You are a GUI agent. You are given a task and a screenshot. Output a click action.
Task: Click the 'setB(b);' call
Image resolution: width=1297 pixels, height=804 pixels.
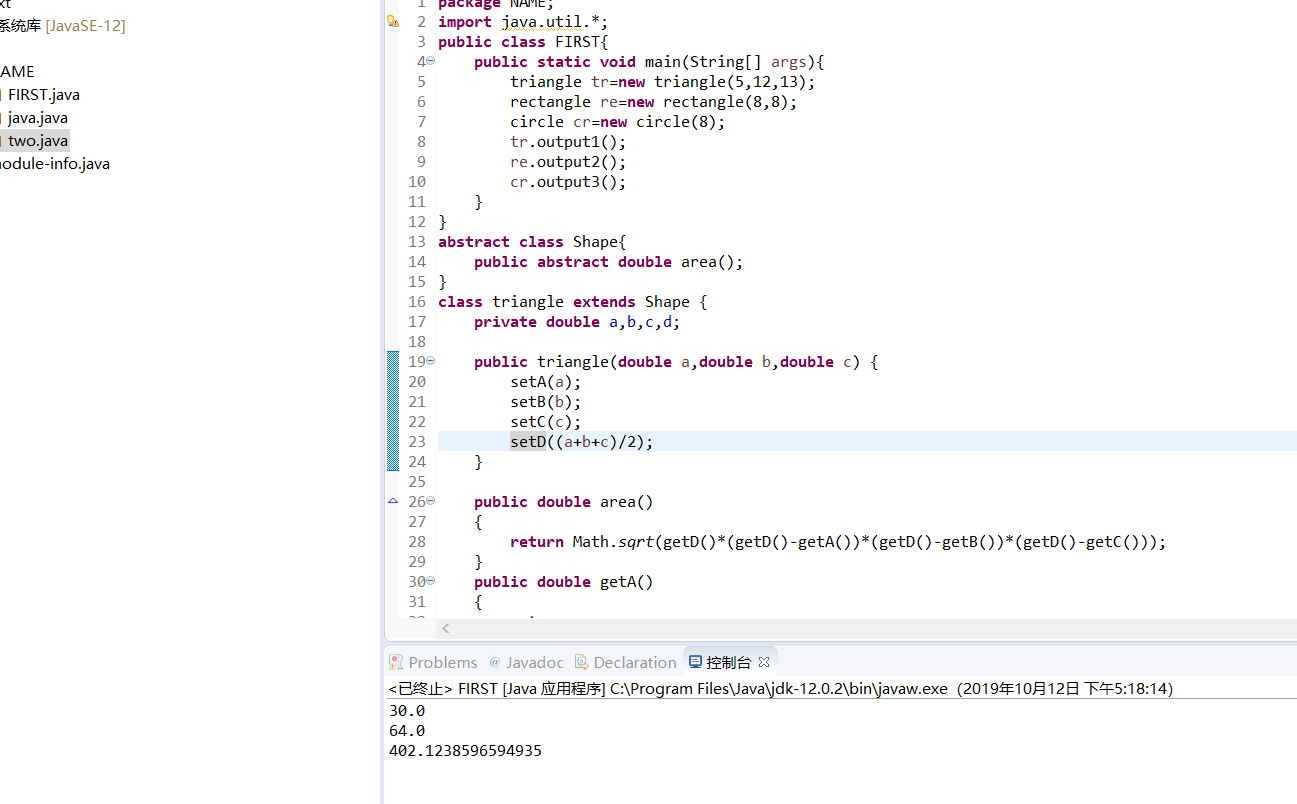tap(546, 402)
